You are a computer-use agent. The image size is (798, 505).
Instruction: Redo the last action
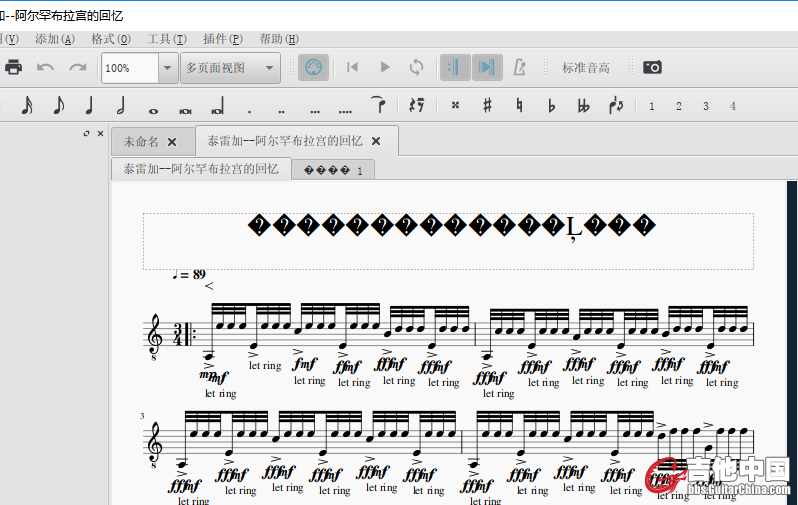[x=77, y=67]
